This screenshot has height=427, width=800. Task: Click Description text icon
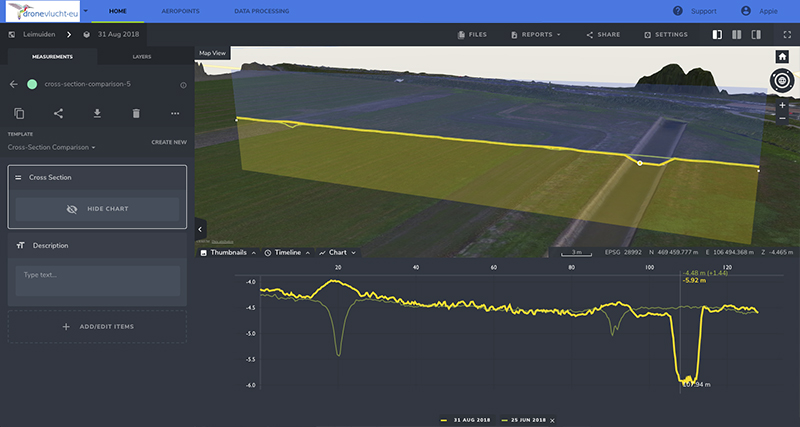(20, 245)
